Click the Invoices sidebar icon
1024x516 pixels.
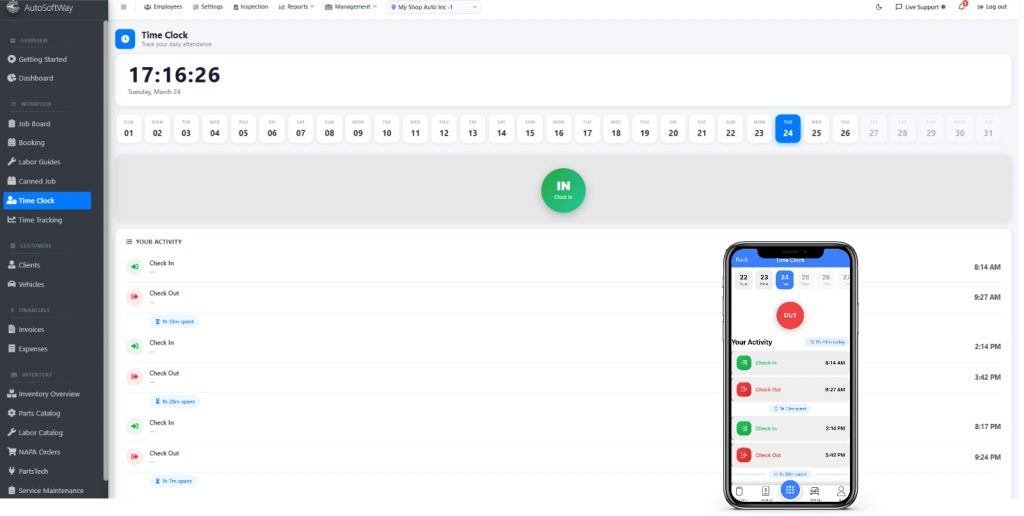click(x=11, y=329)
